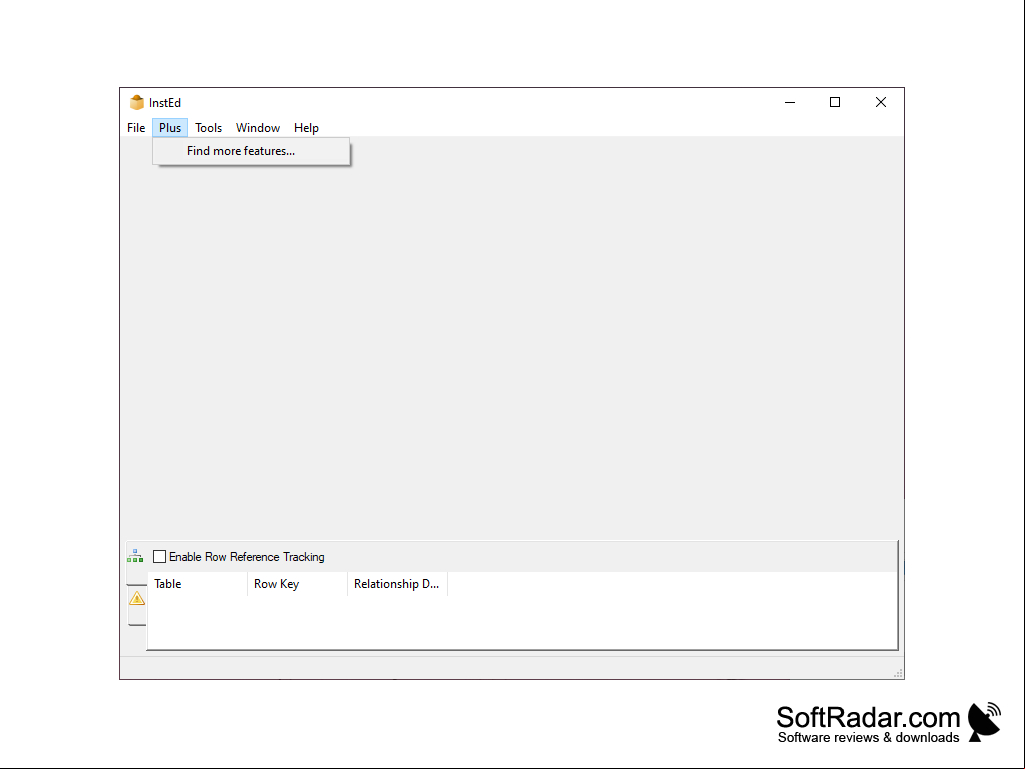Click the row reference tree icon
Image resolution: width=1025 pixels, height=769 pixels.
135,556
